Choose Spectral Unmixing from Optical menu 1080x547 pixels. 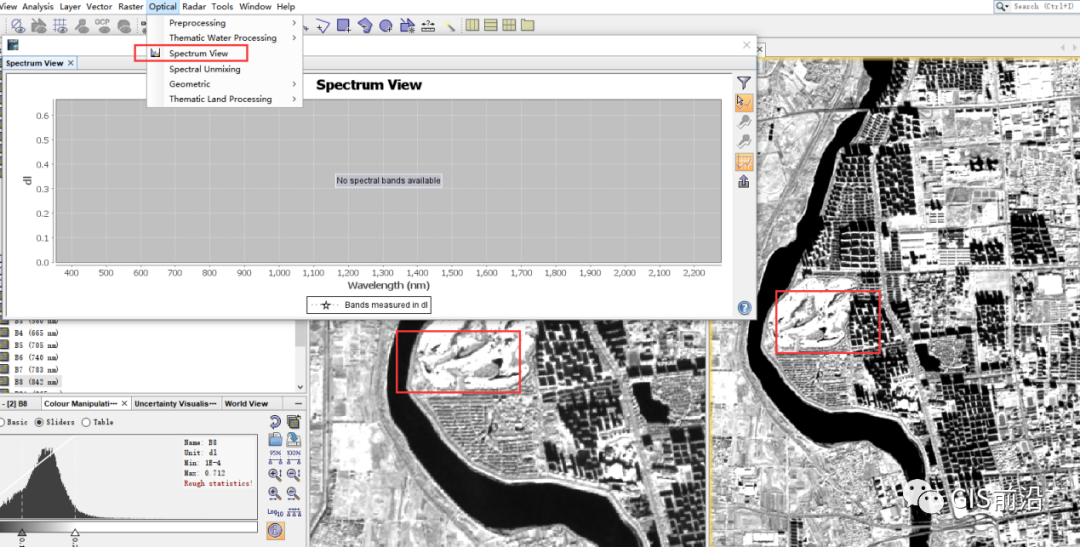tap(205, 69)
